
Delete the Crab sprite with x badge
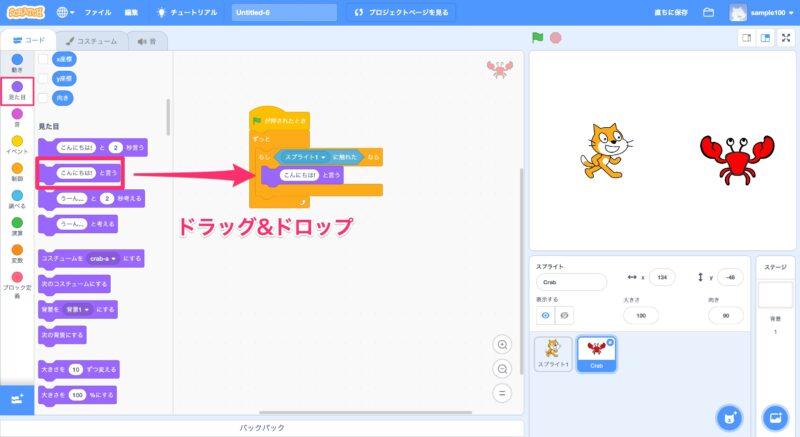[611, 343]
